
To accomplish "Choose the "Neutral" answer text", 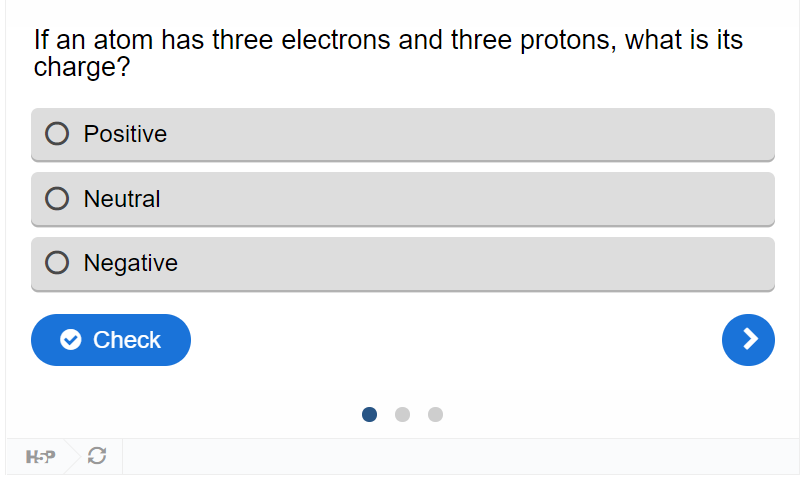I will coord(122,198).
